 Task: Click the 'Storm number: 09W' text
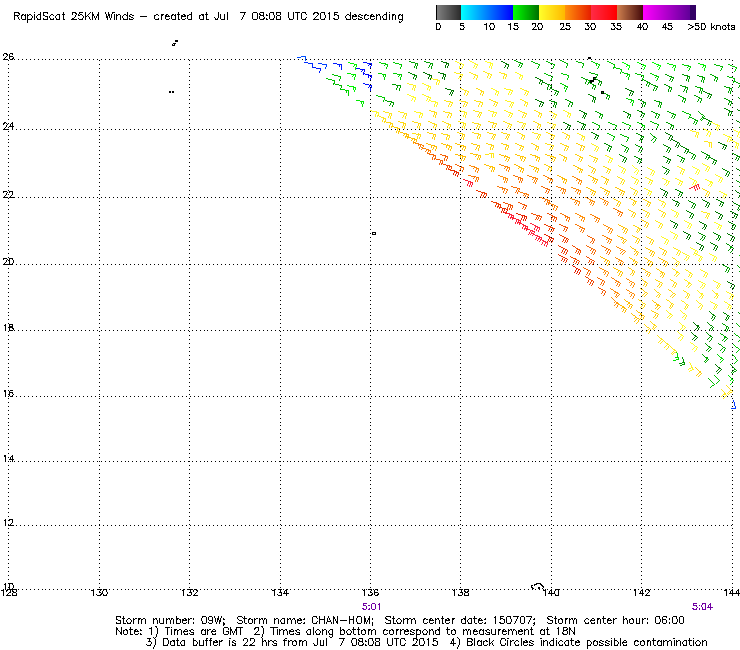(170, 620)
